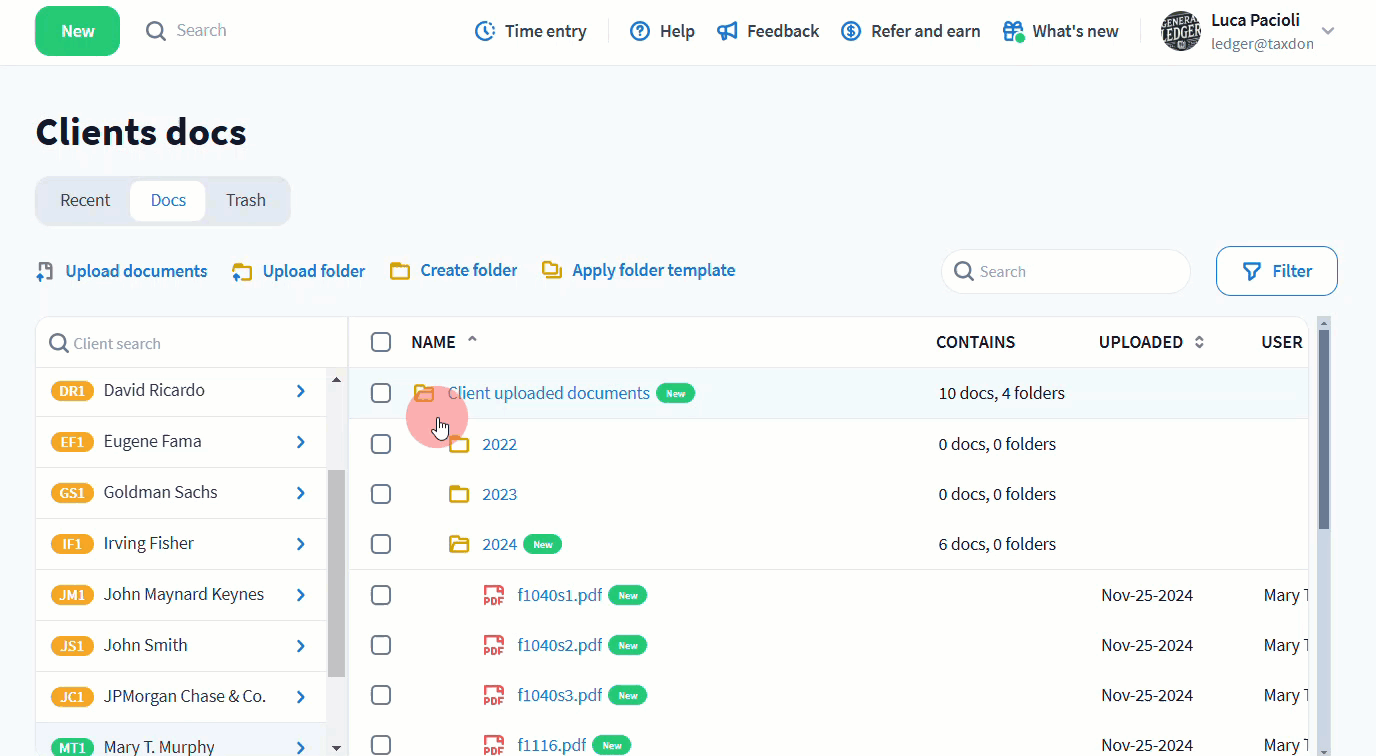Click the client list vertical scrollbar thumb
The width and height of the screenshot is (1376, 756).
tap(336, 573)
